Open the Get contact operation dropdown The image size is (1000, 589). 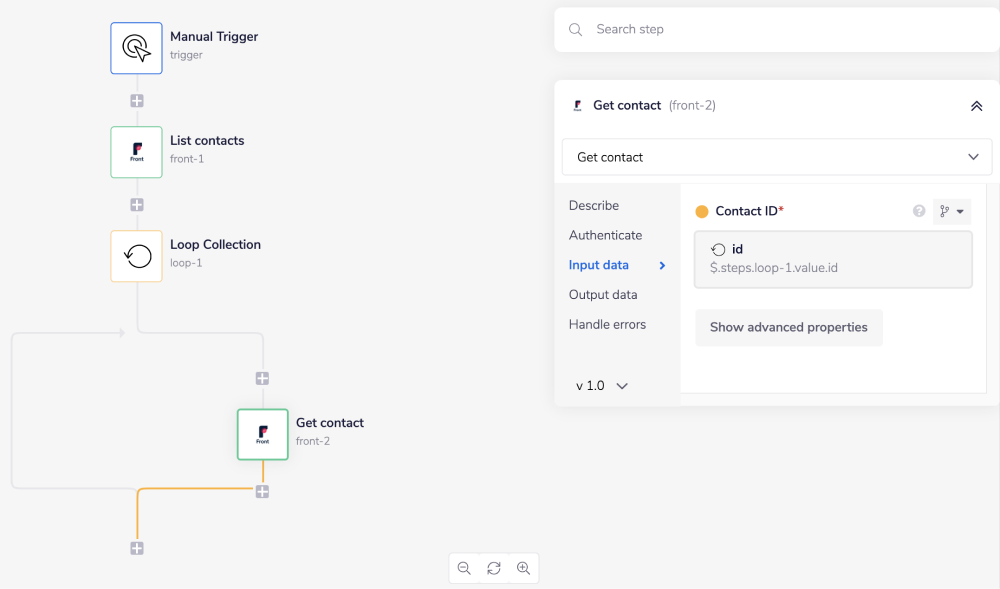776,157
